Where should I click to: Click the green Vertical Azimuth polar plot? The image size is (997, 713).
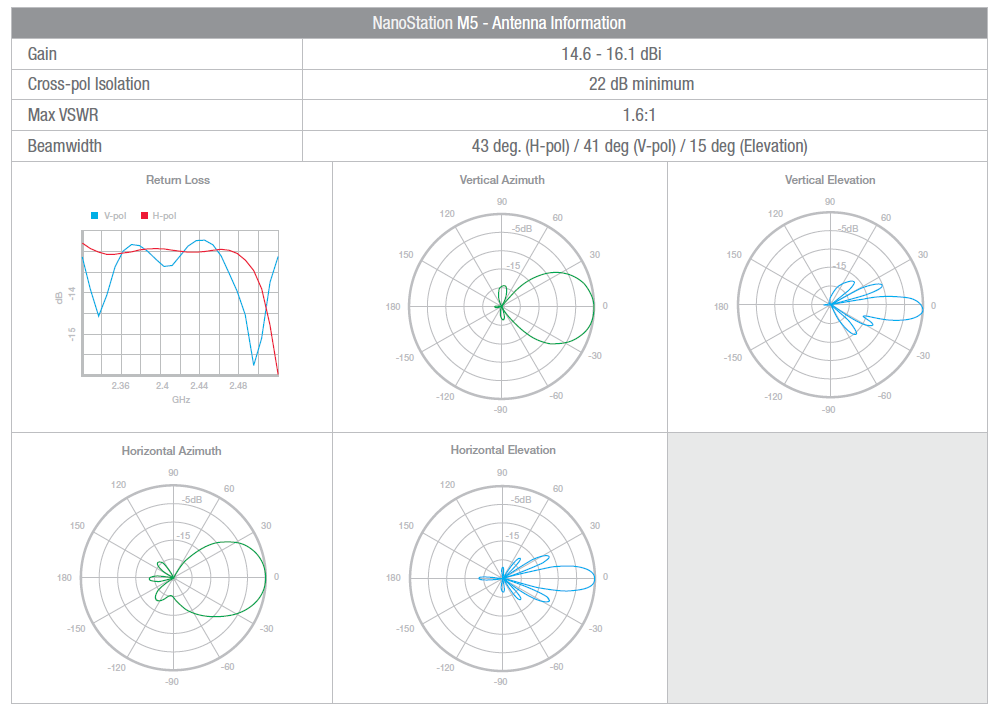tap(502, 306)
